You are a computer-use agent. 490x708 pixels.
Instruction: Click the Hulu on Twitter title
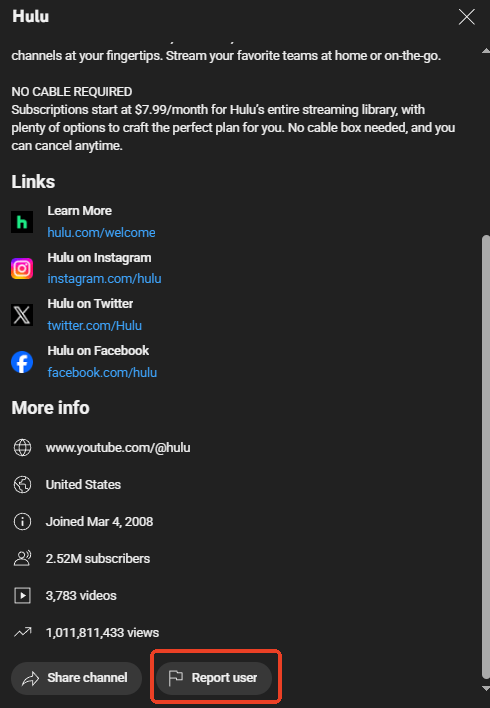(90, 304)
